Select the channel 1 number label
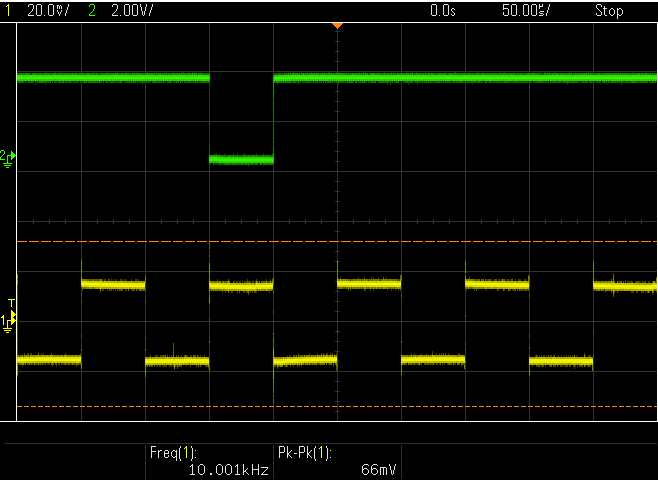This screenshot has width=658, height=480. (x=8, y=10)
